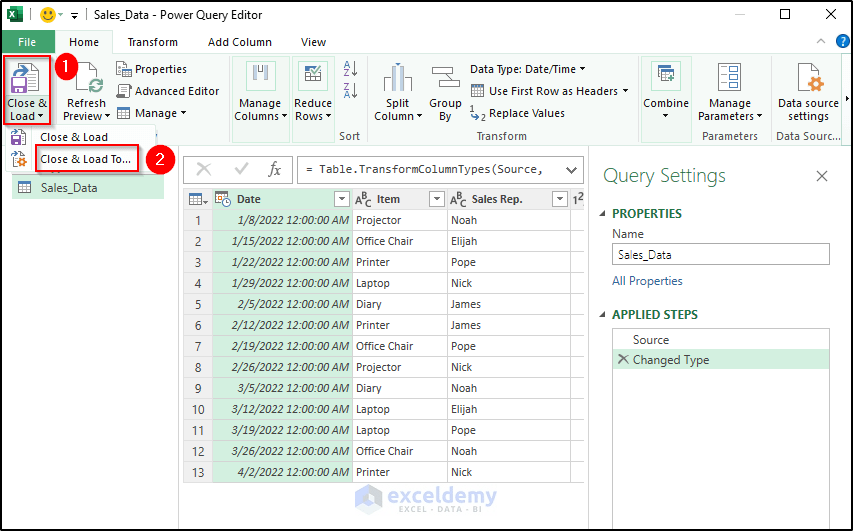Collapse the ribbon with the caret
The image size is (853, 531).
point(821,41)
